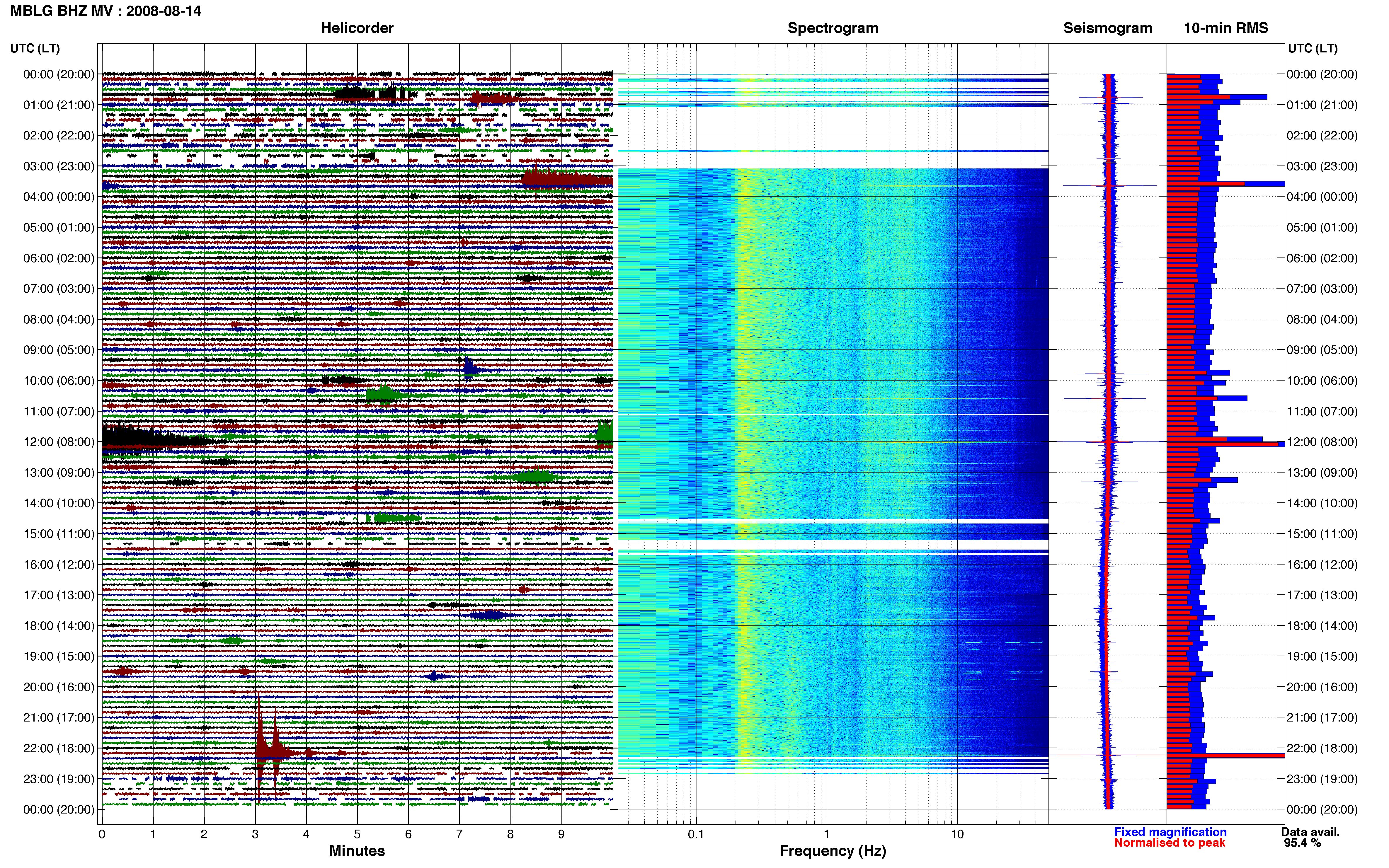Viewport: 1389px width, 868px height.
Task: Click the left '22:00 (18:00)' time label
Action: coord(59,748)
